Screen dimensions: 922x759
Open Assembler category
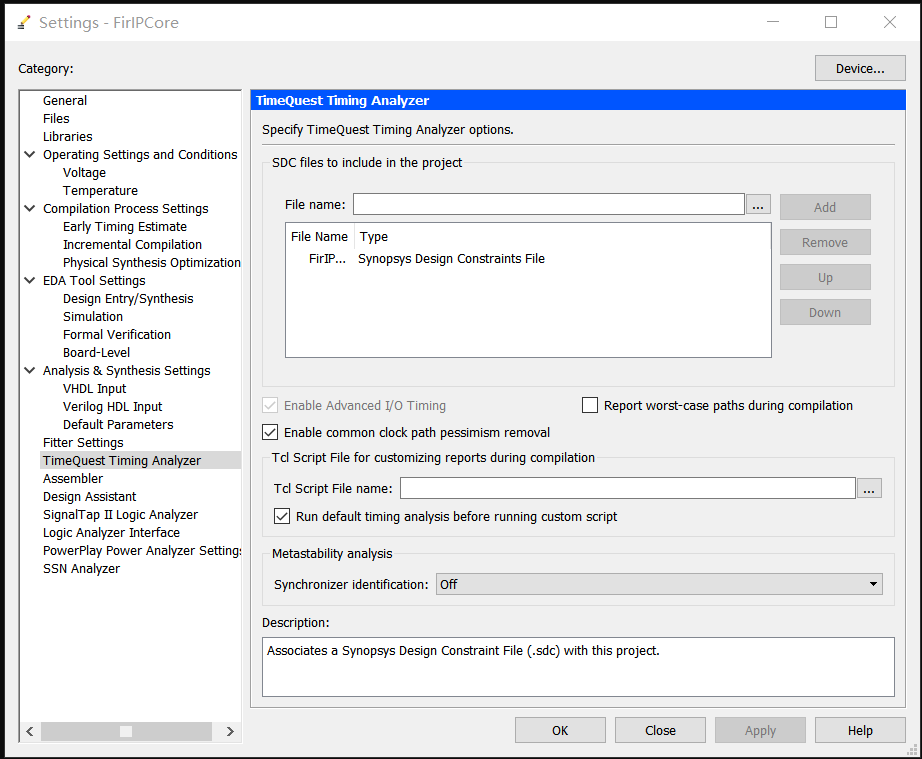click(x=73, y=479)
